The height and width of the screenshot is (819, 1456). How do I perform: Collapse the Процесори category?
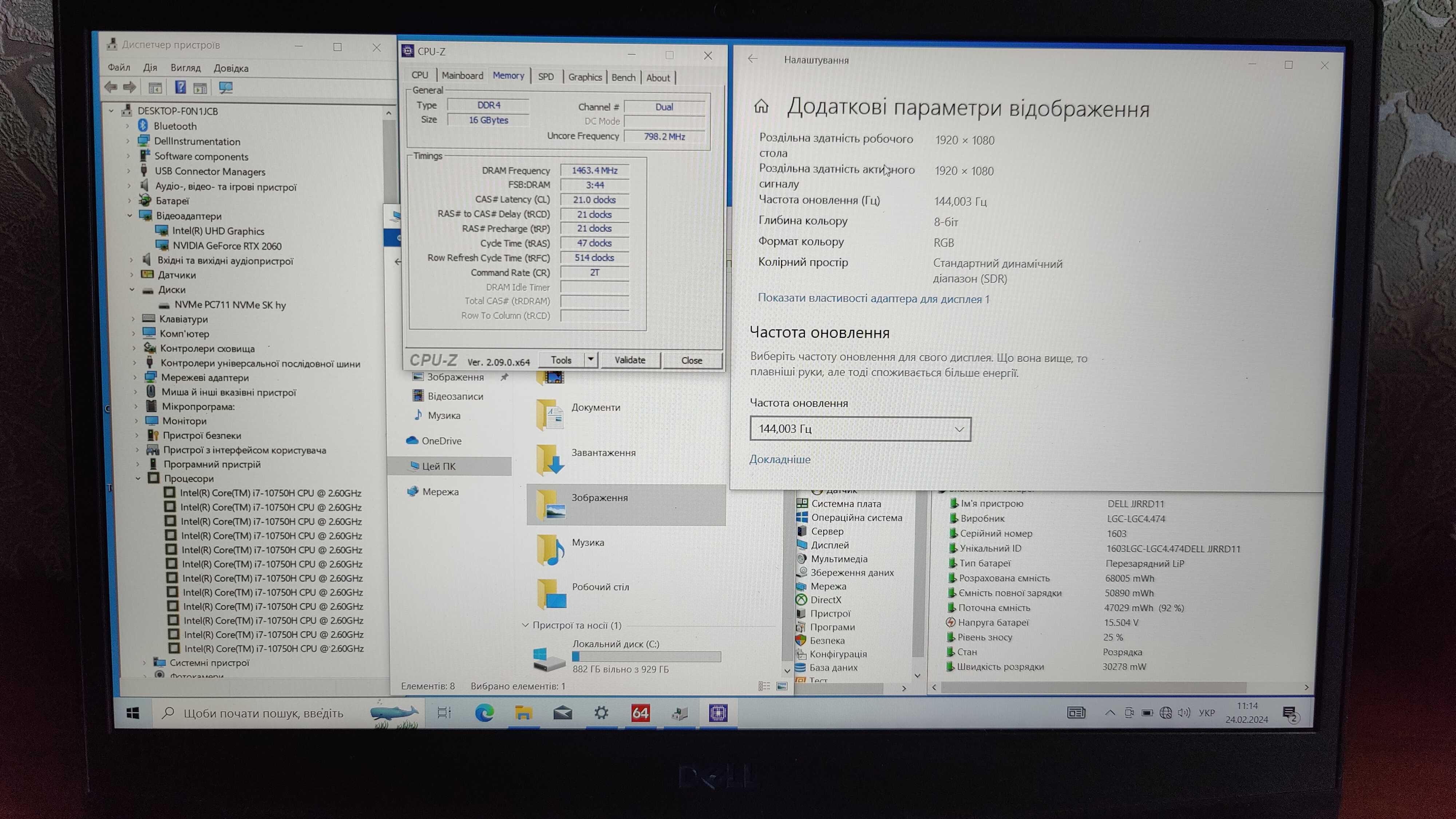[138, 478]
